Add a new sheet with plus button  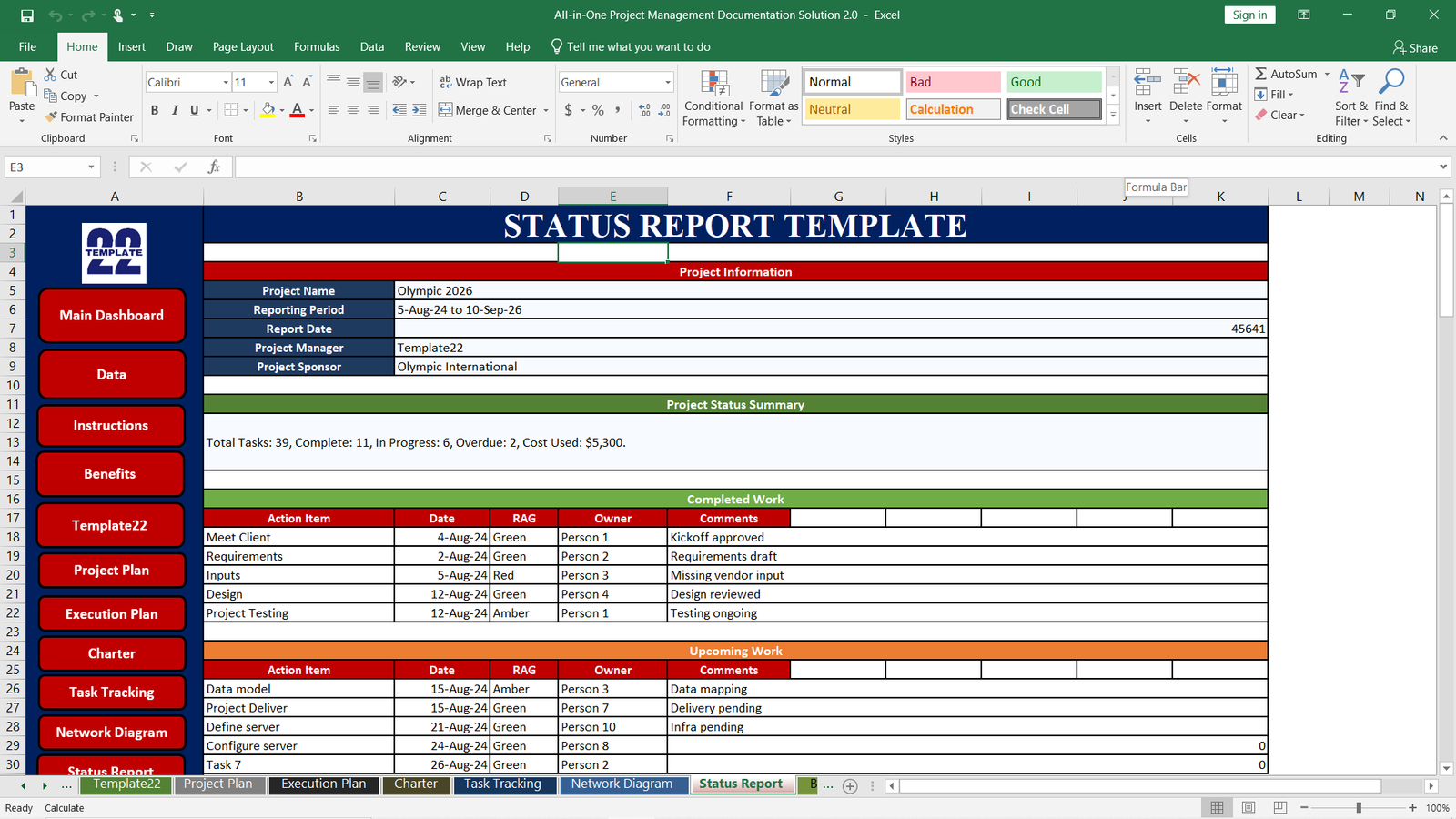pos(850,786)
